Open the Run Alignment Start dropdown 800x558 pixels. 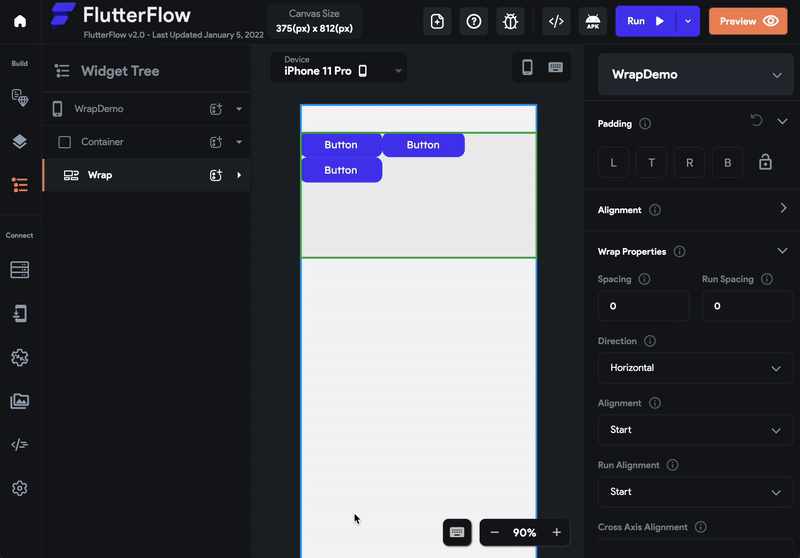(x=696, y=492)
